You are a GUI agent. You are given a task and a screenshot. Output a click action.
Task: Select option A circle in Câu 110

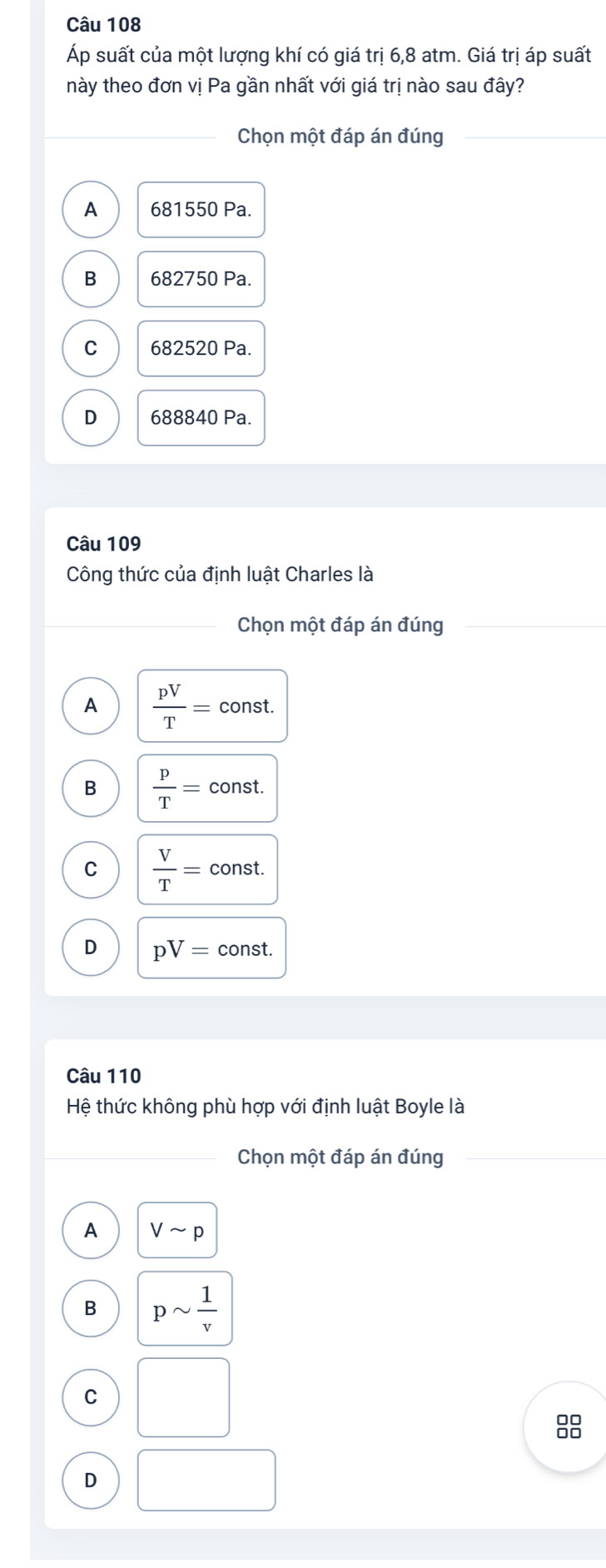click(91, 1229)
